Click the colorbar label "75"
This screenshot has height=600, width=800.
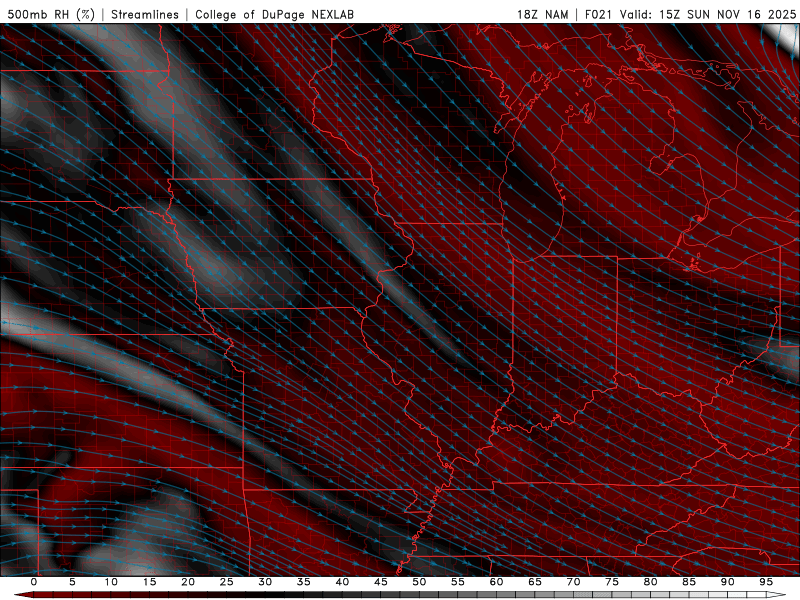(612, 582)
